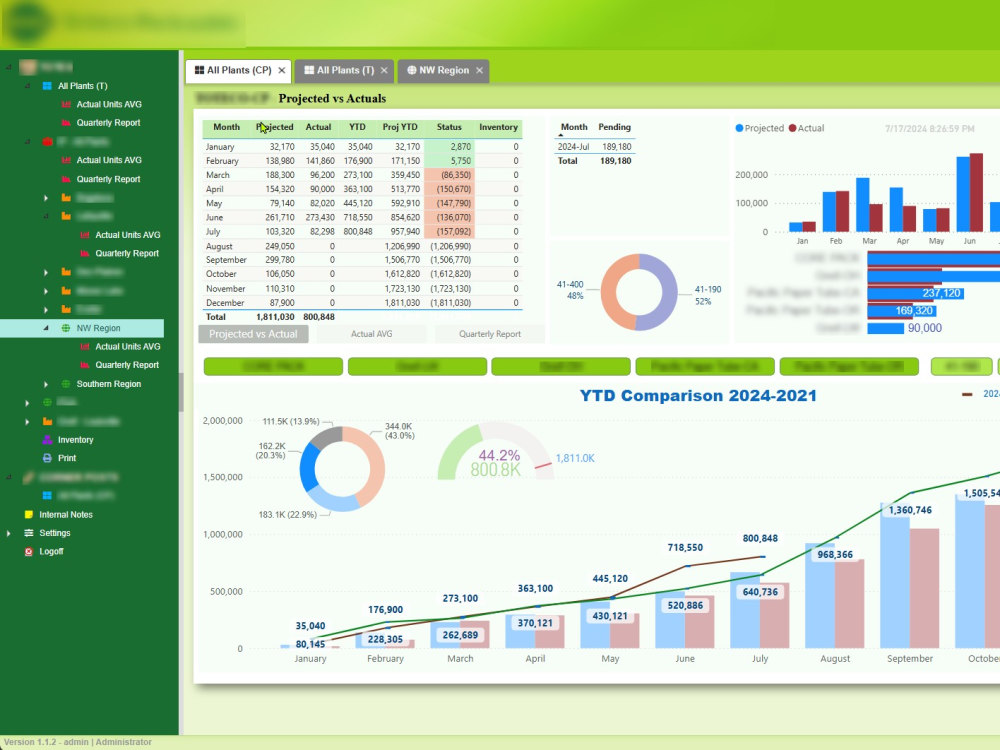Screen dimensions: 1000x750
Task: Click the Southern Region globe icon
Action: [66, 384]
